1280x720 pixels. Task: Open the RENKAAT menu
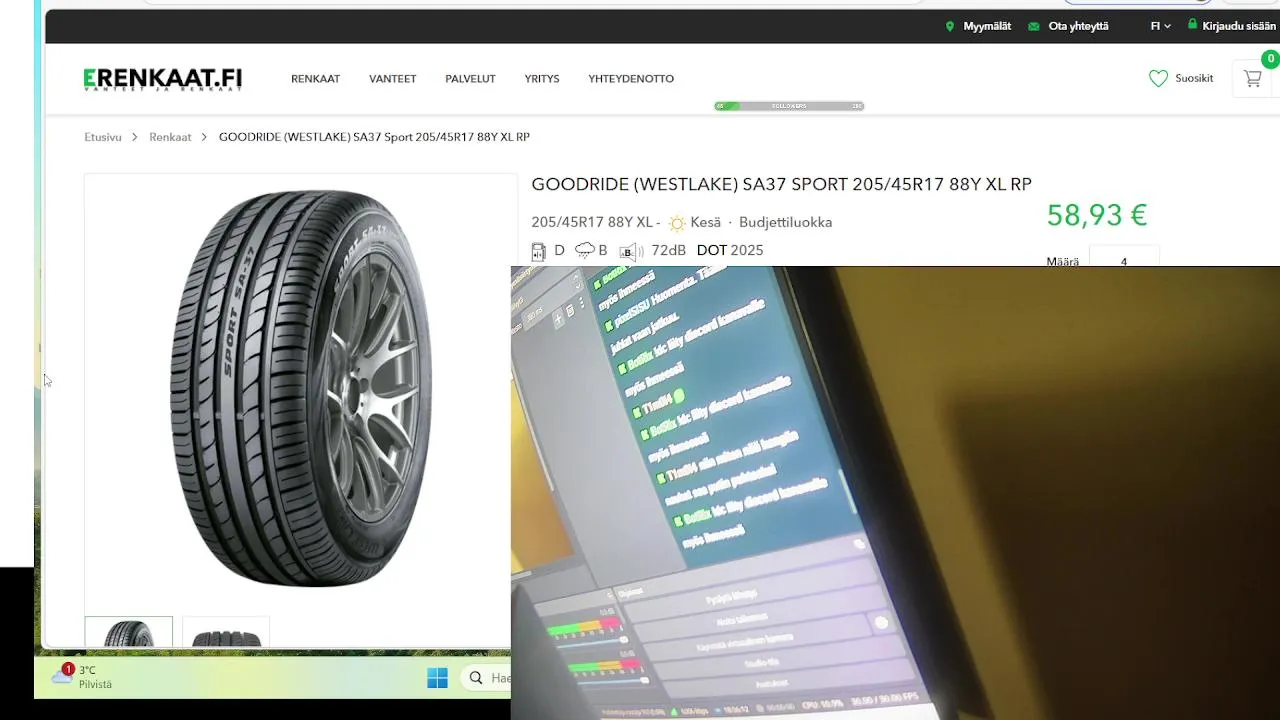[316, 79]
